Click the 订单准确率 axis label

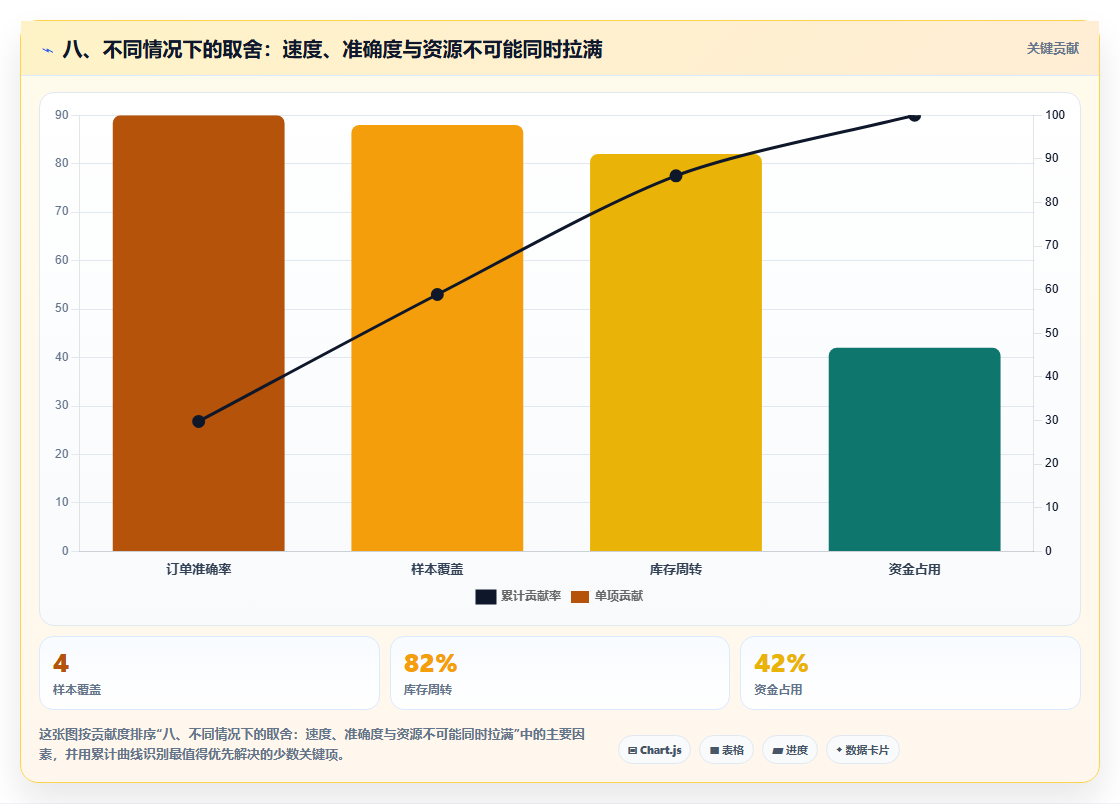click(x=199, y=569)
